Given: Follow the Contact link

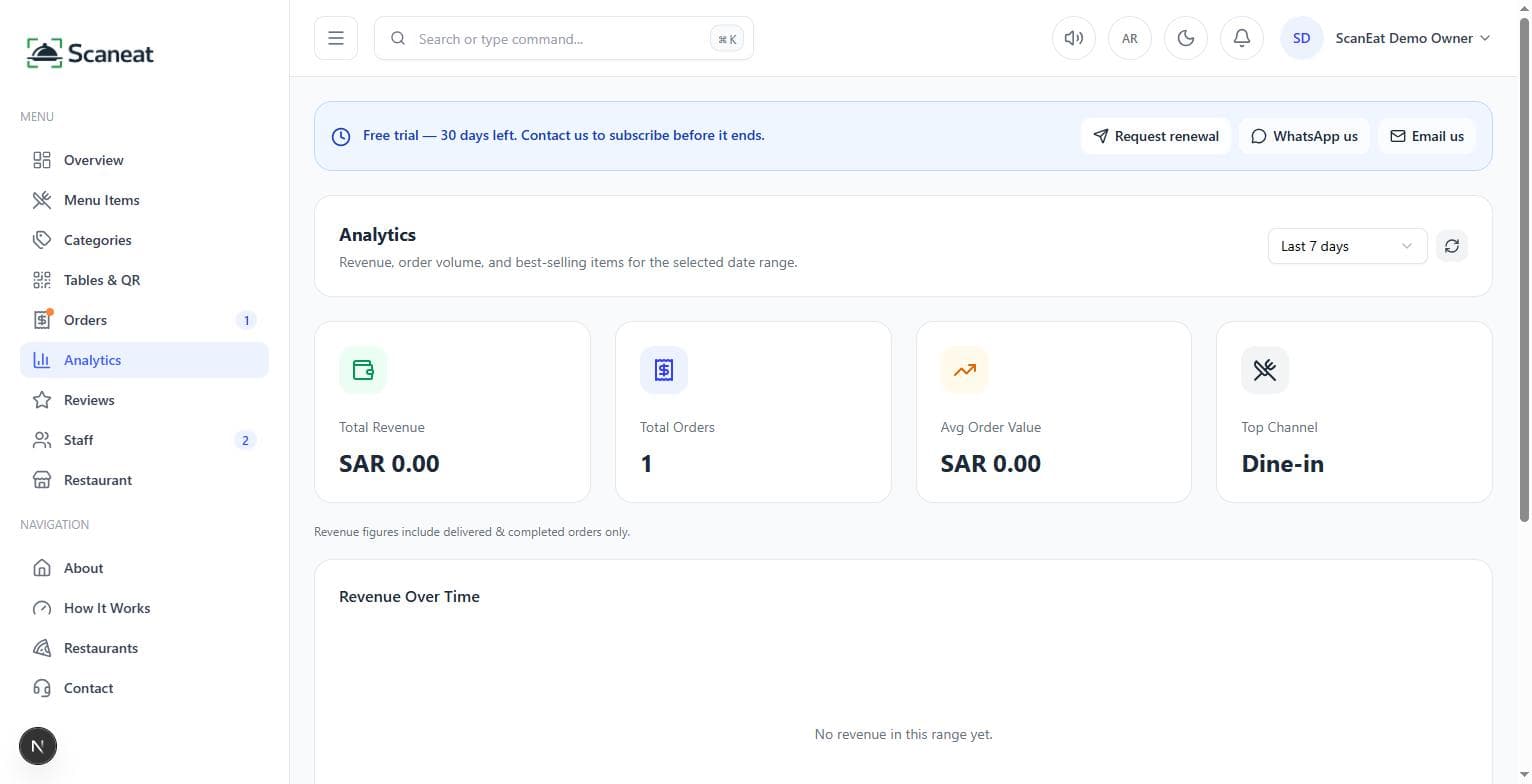Looking at the screenshot, I should [144, 688].
